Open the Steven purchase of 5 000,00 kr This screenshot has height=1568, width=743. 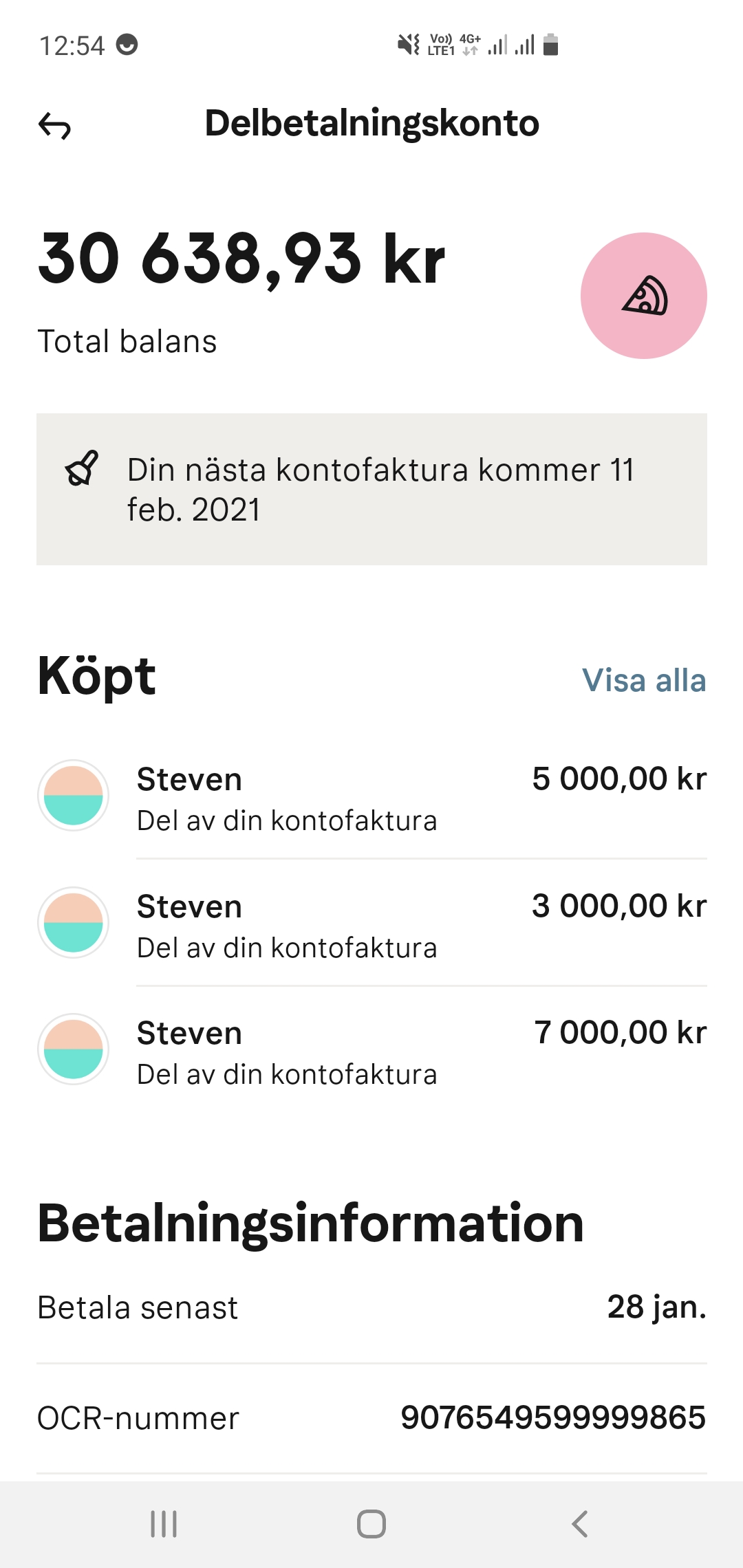pos(420,798)
